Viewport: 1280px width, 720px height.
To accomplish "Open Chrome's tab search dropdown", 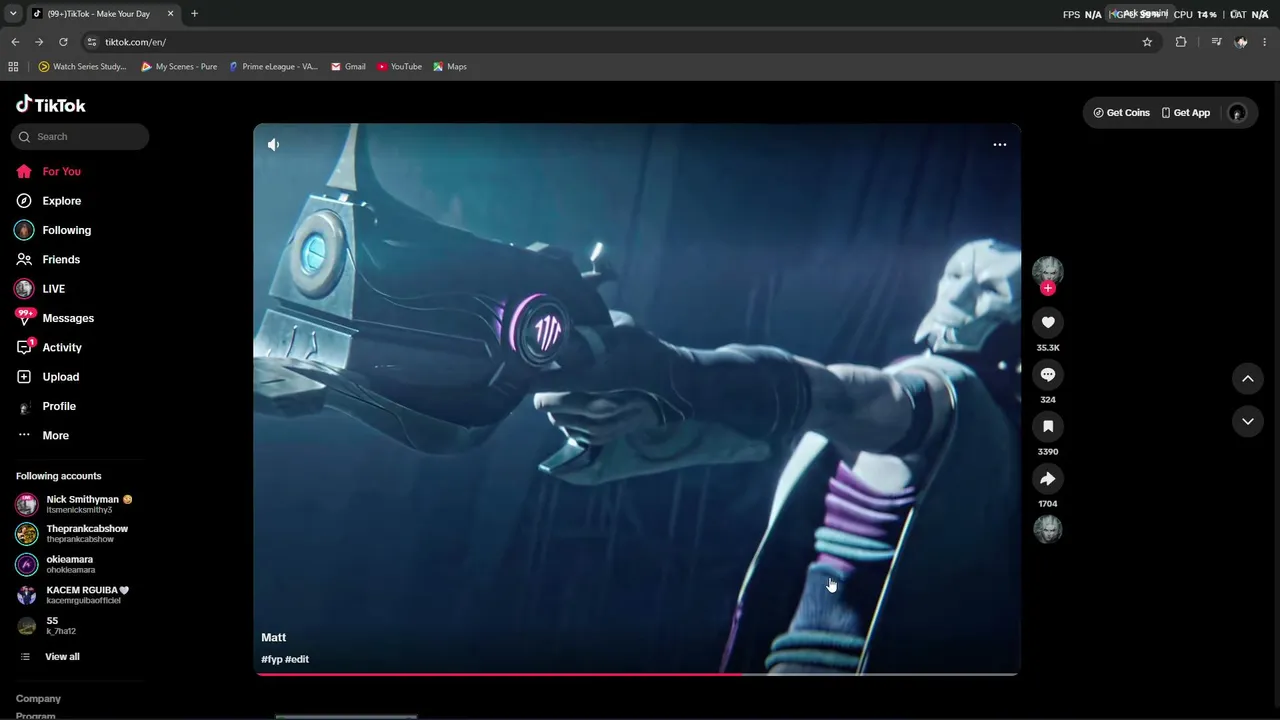I will pos(13,14).
